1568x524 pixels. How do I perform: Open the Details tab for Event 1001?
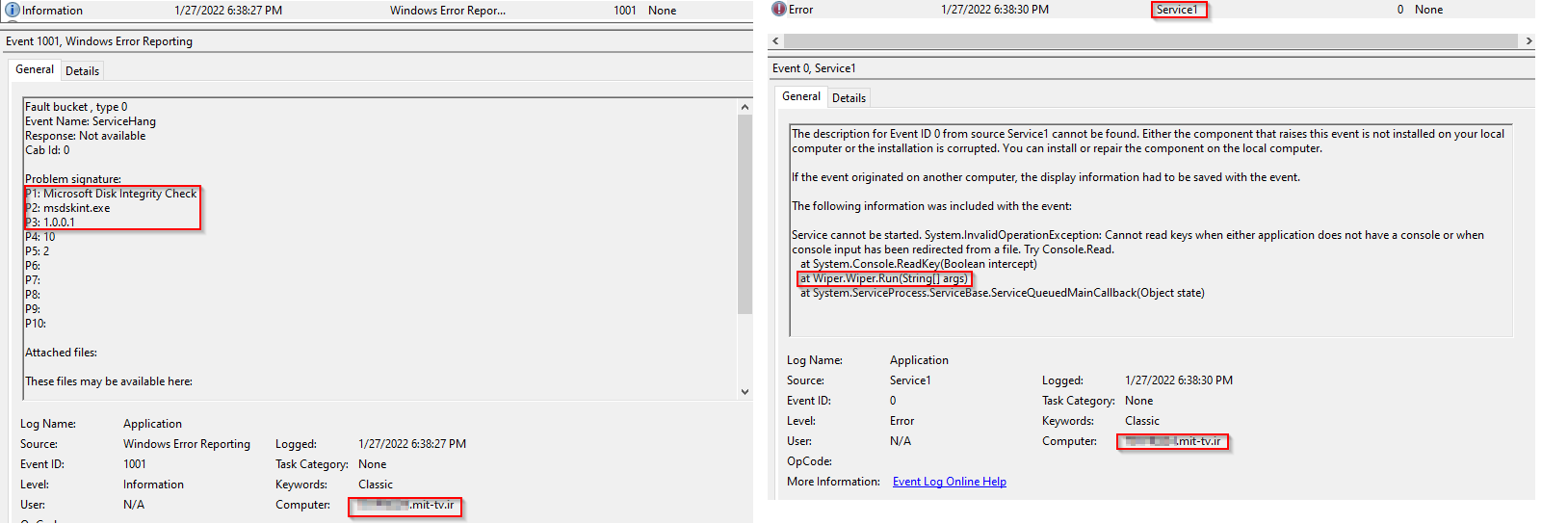[x=82, y=71]
